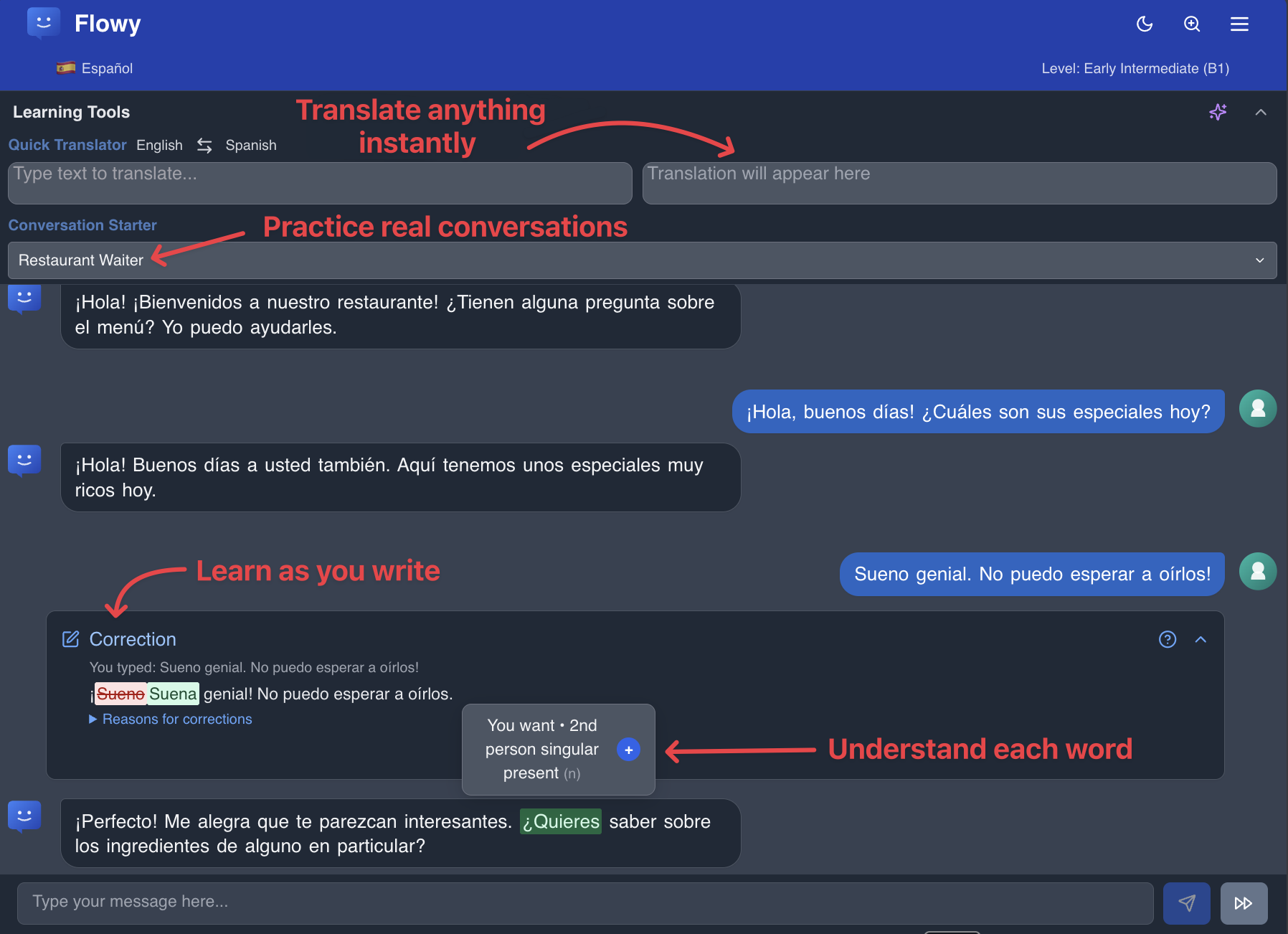Click the user avatar beside '¡Hola, buenos días!' message

pyautogui.click(x=1258, y=408)
